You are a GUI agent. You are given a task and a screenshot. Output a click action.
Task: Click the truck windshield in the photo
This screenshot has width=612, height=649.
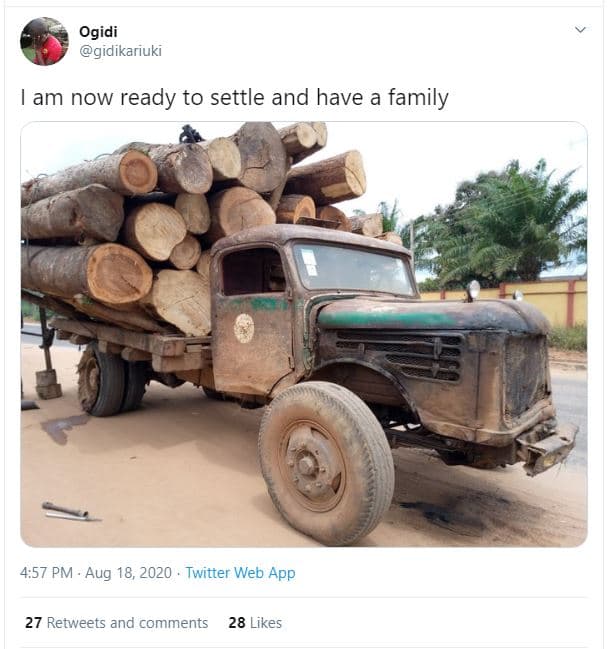pyautogui.click(x=350, y=268)
